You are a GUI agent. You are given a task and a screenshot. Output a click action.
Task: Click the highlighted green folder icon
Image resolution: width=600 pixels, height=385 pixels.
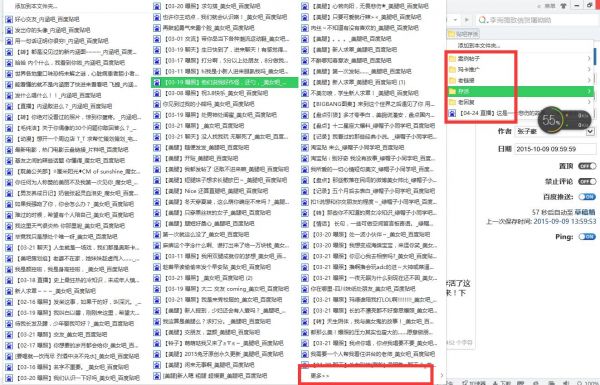pyautogui.click(x=452, y=91)
